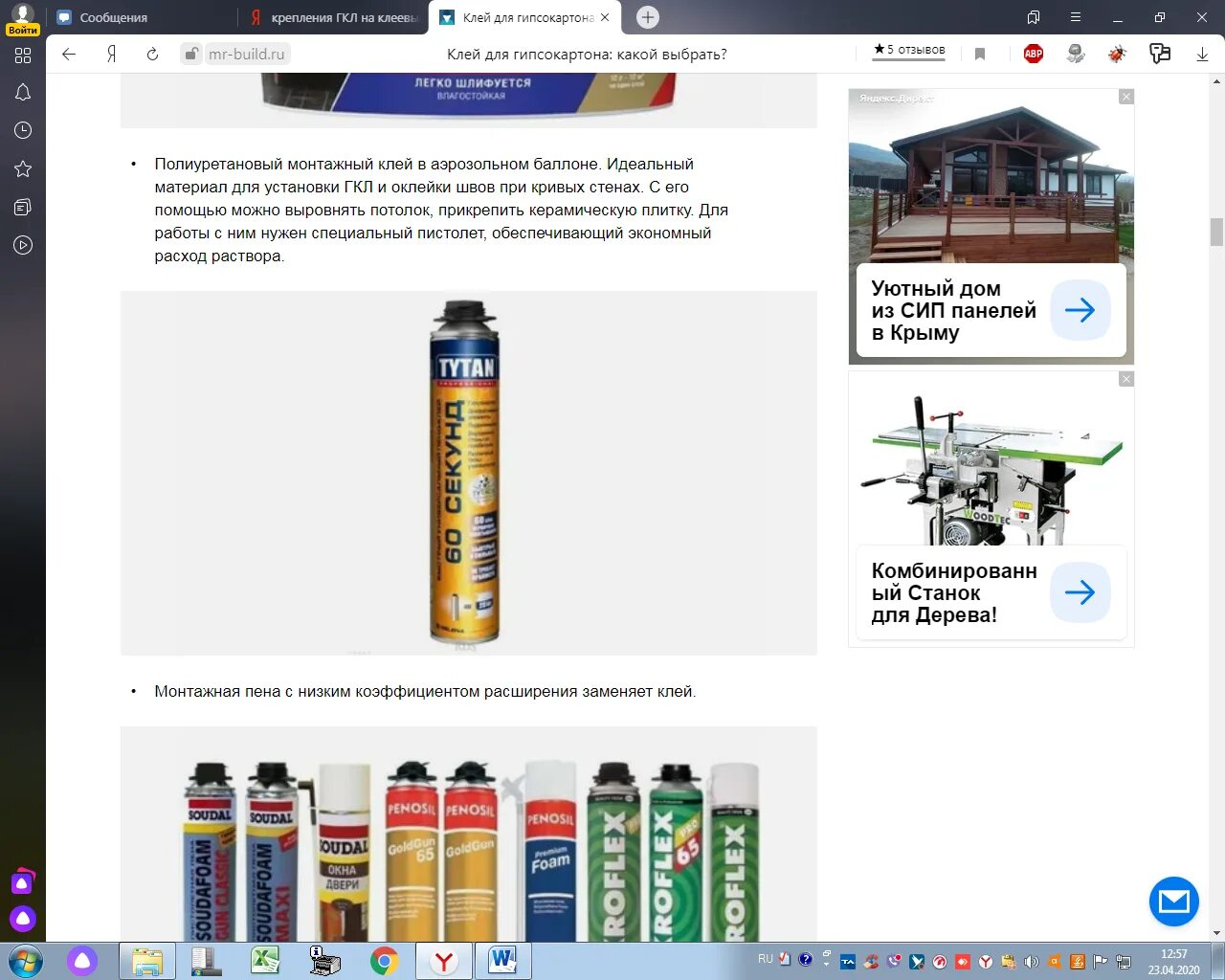Viewport: 1225px width, 980px height.
Task: Open Chrome from the taskbar
Action: (385, 961)
